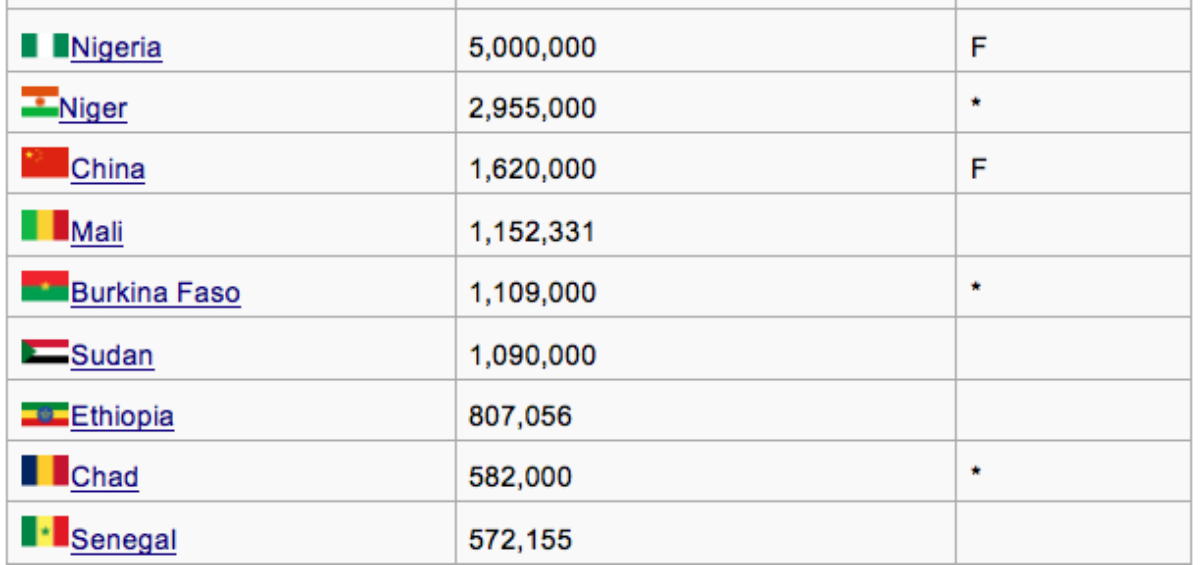Click the Chad flag icon
The image size is (1200, 565).
(x=45, y=470)
